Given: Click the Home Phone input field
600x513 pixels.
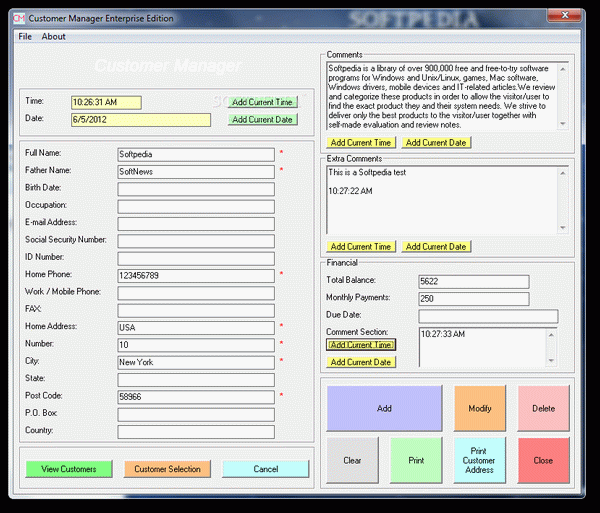Looking at the screenshot, I should click(x=196, y=276).
